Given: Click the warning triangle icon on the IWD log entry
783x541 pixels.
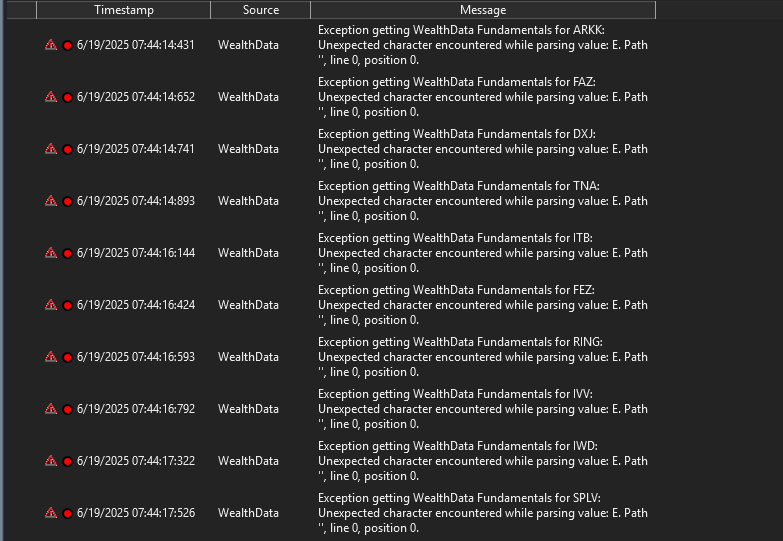Looking at the screenshot, I should coord(51,461).
